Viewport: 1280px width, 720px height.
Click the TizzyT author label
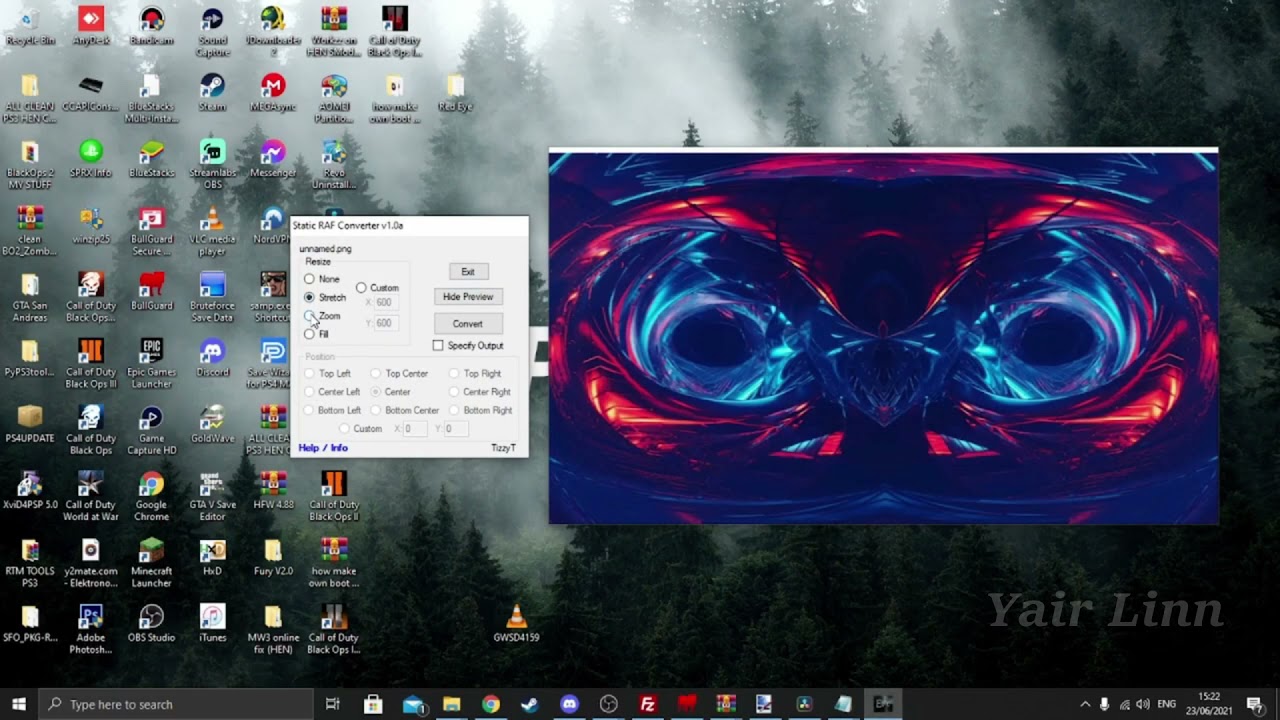tap(503, 448)
